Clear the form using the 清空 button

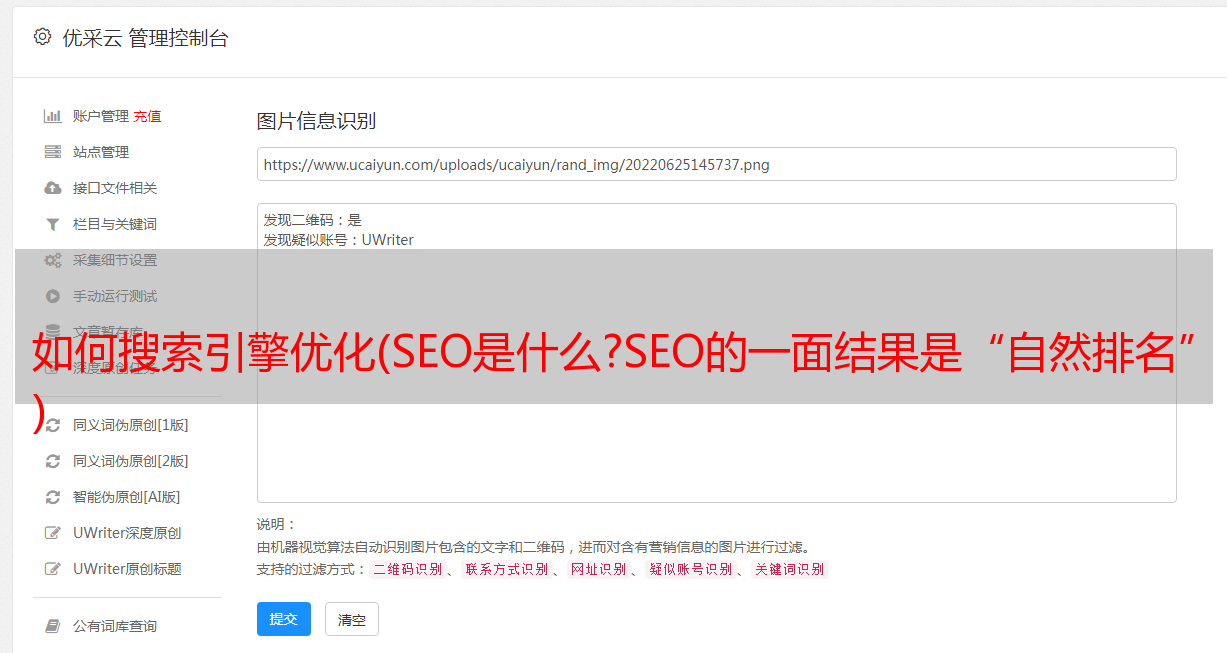[352, 620]
